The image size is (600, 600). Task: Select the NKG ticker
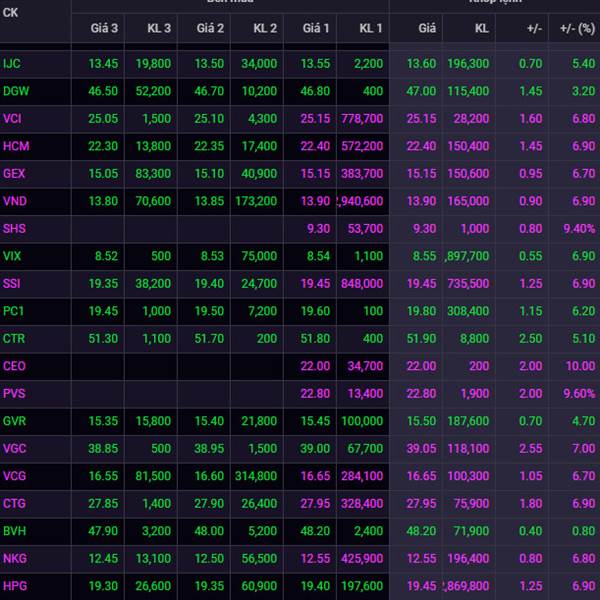[15, 559]
